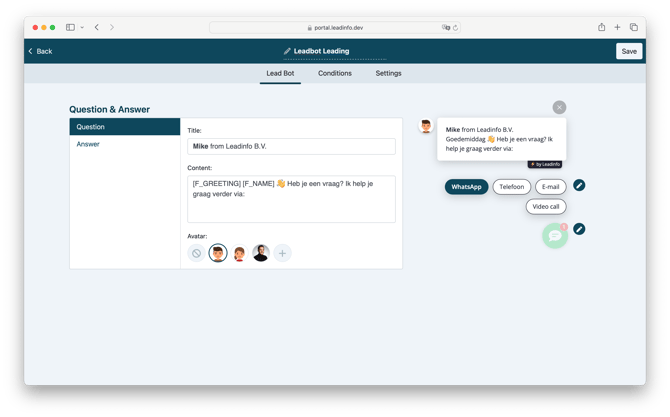Viewport: 670px width, 417px height.
Task: Choose the first male avatar
Action: point(217,254)
